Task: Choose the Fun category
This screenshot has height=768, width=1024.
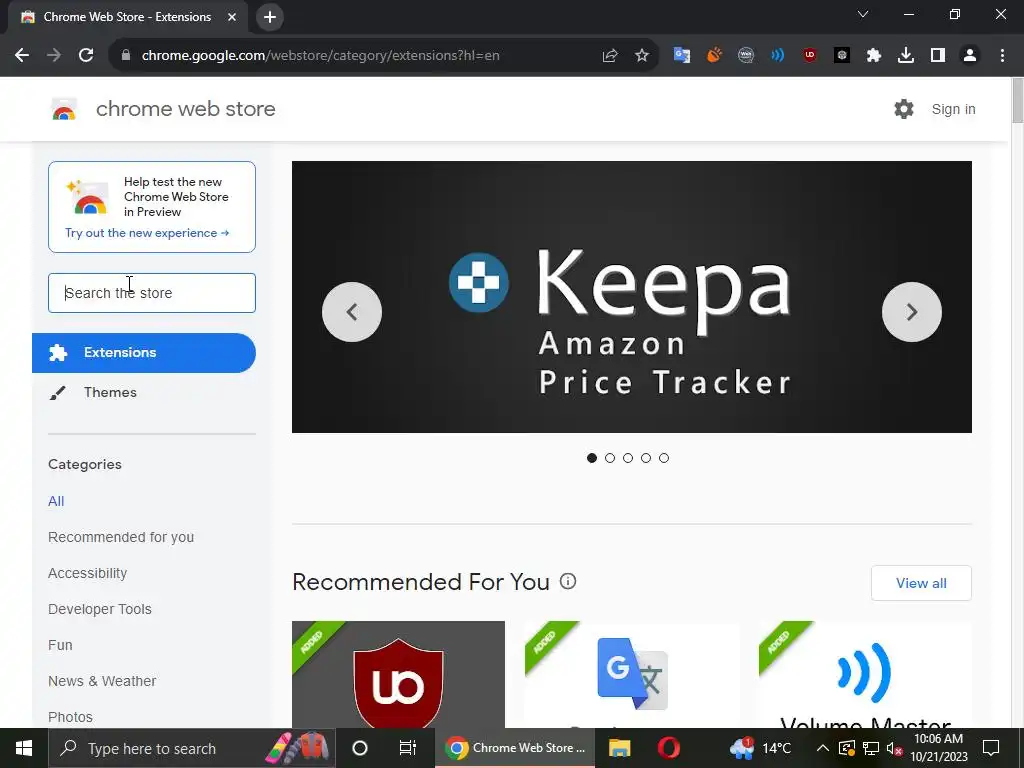Action: point(60,645)
